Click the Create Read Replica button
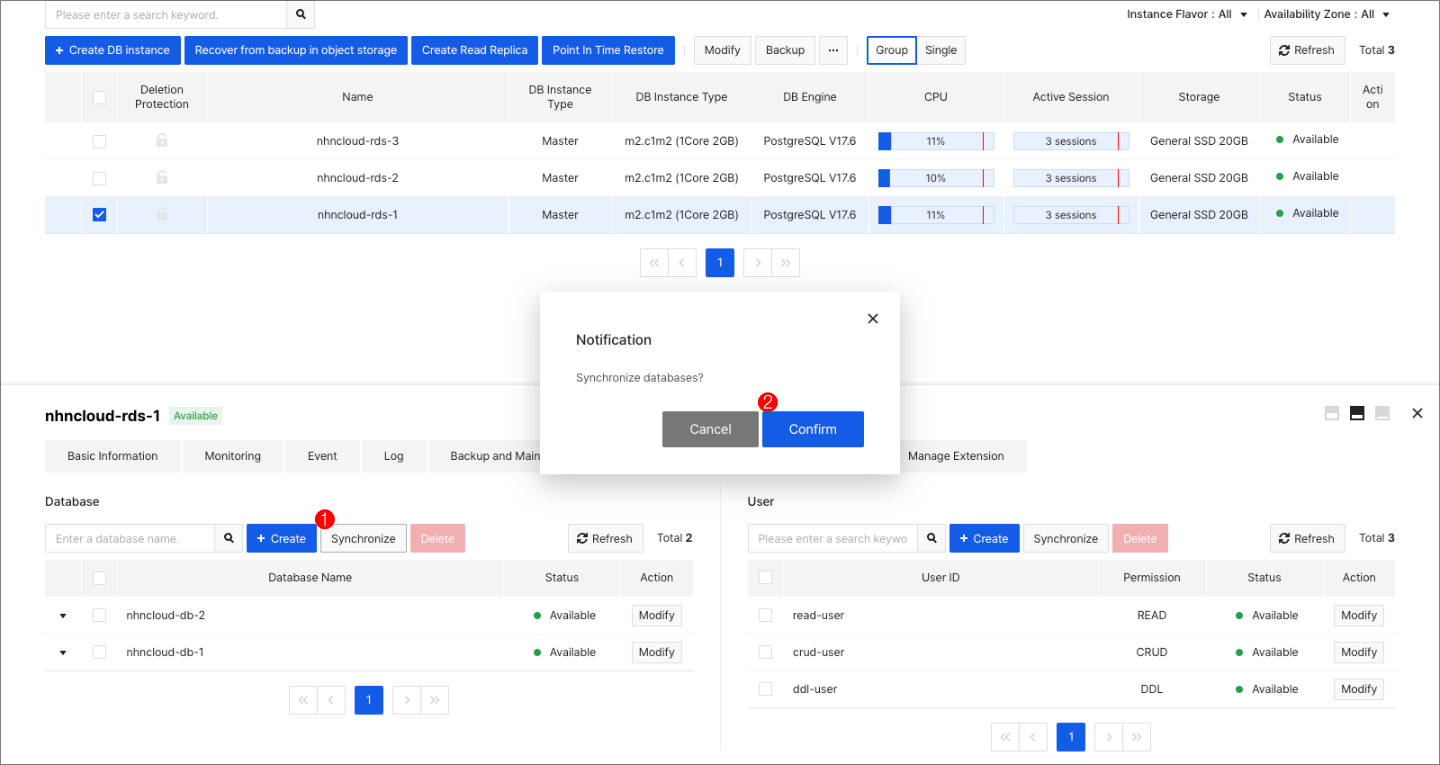The image size is (1440, 765). tap(474, 50)
